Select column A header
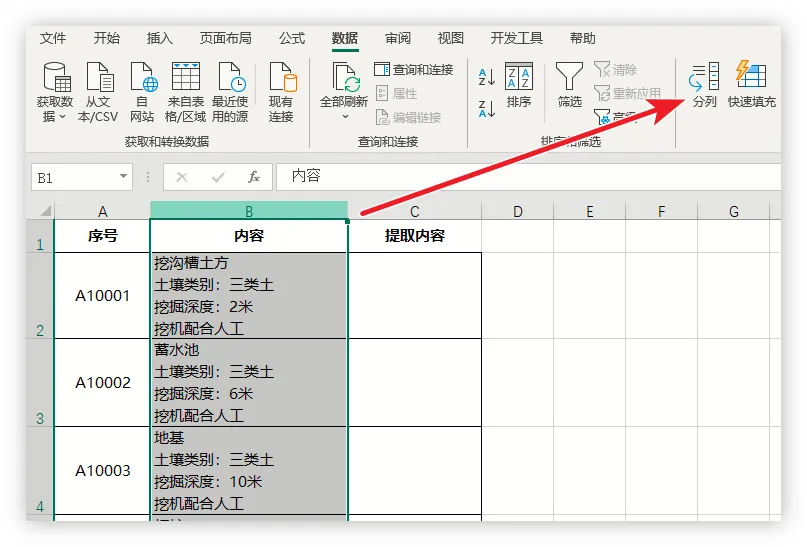 102,211
